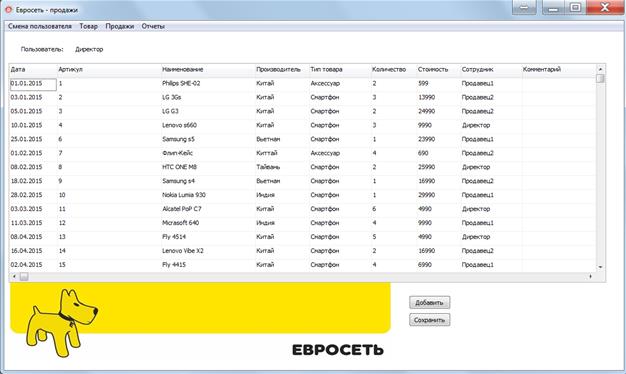
Task: Select the Samsung s5 cell
Action: coord(208,139)
